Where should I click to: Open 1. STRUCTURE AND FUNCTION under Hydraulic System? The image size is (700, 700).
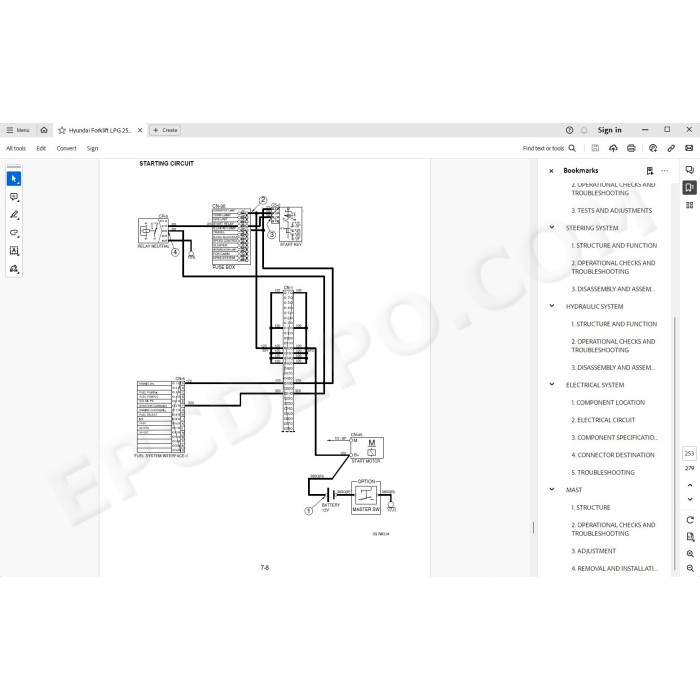click(614, 324)
